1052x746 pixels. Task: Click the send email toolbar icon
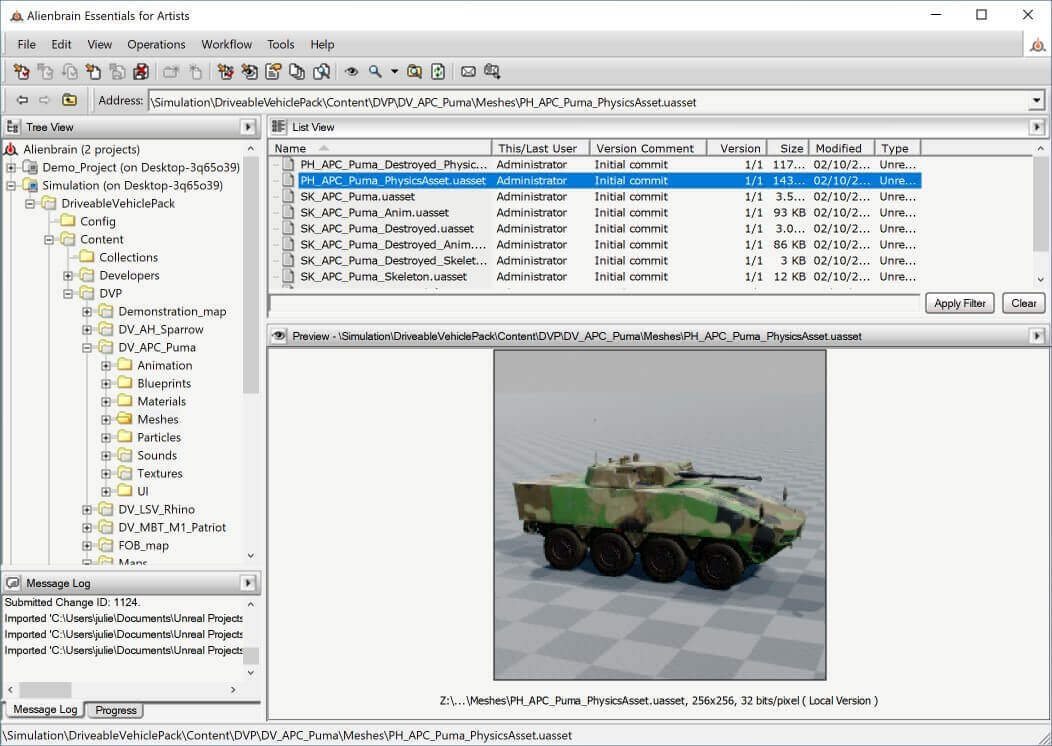[468, 72]
